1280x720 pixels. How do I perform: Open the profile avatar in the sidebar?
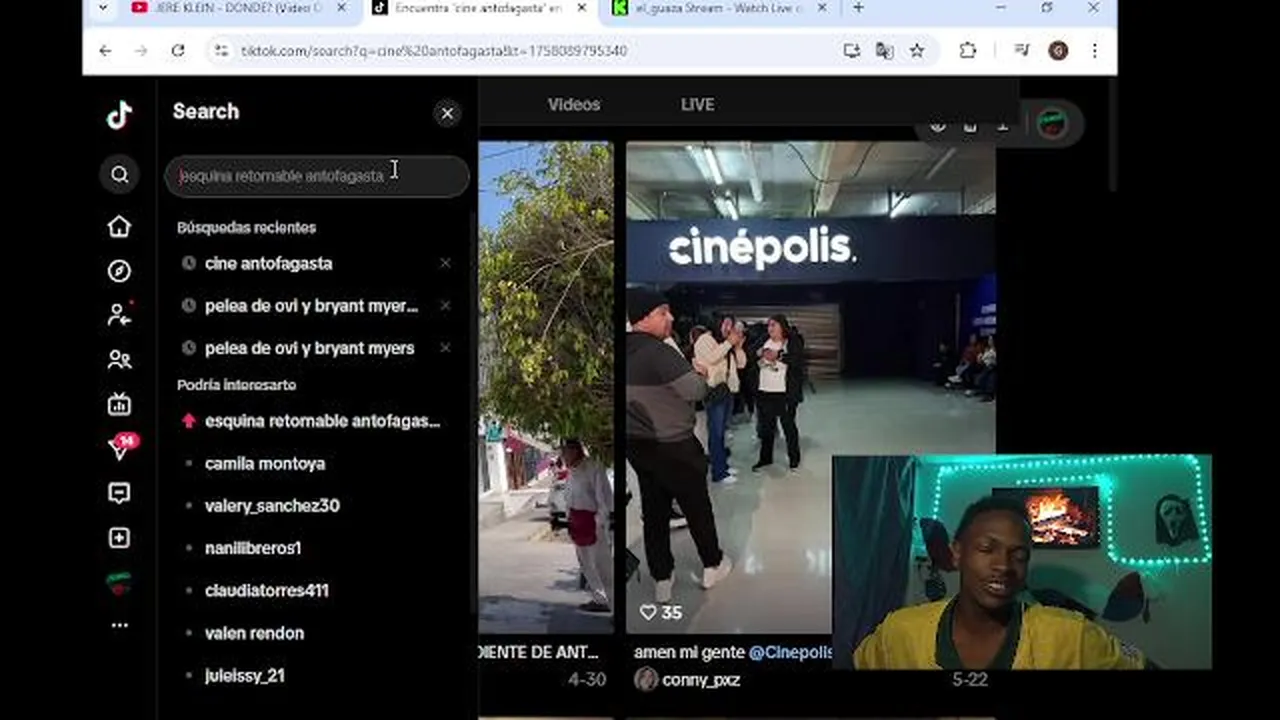click(x=119, y=583)
